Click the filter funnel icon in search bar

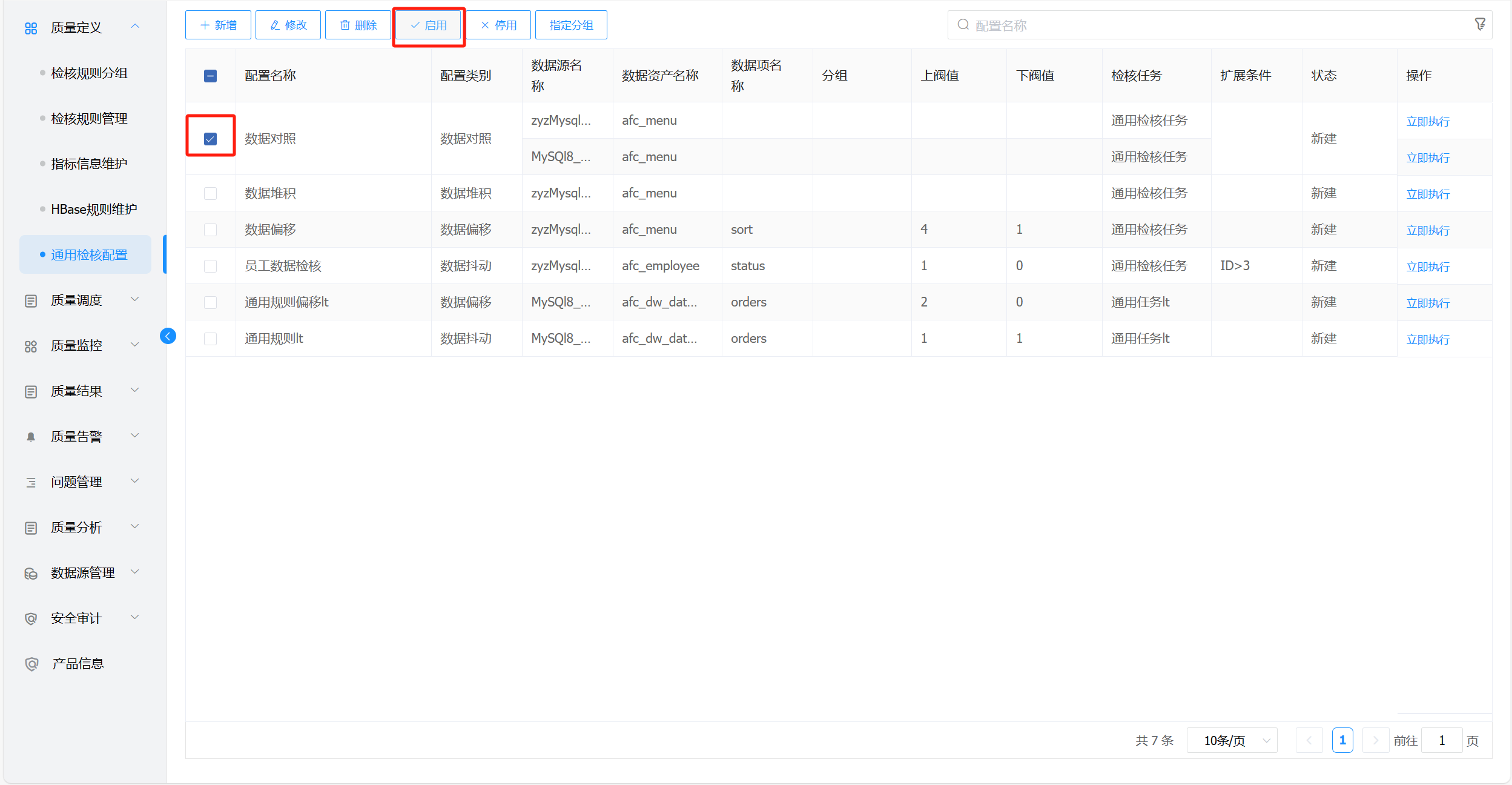click(x=1480, y=24)
